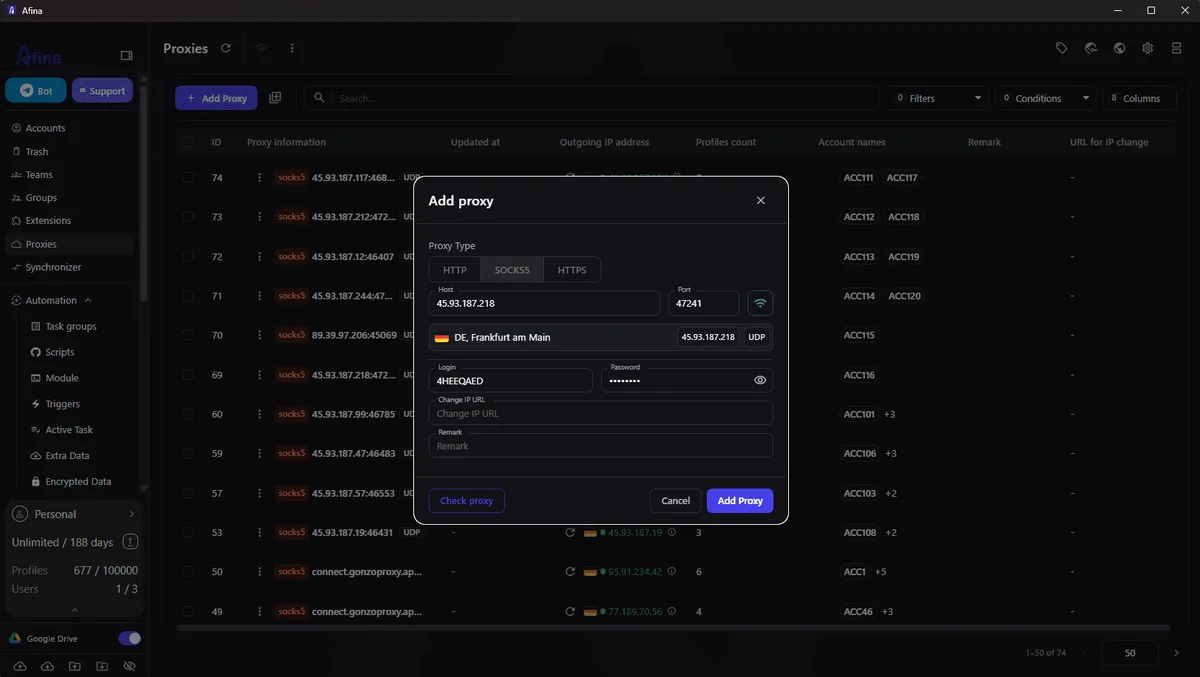Collapse the plan panel with up chevron
Image resolution: width=1200 pixels, height=677 pixels.
coord(74,609)
